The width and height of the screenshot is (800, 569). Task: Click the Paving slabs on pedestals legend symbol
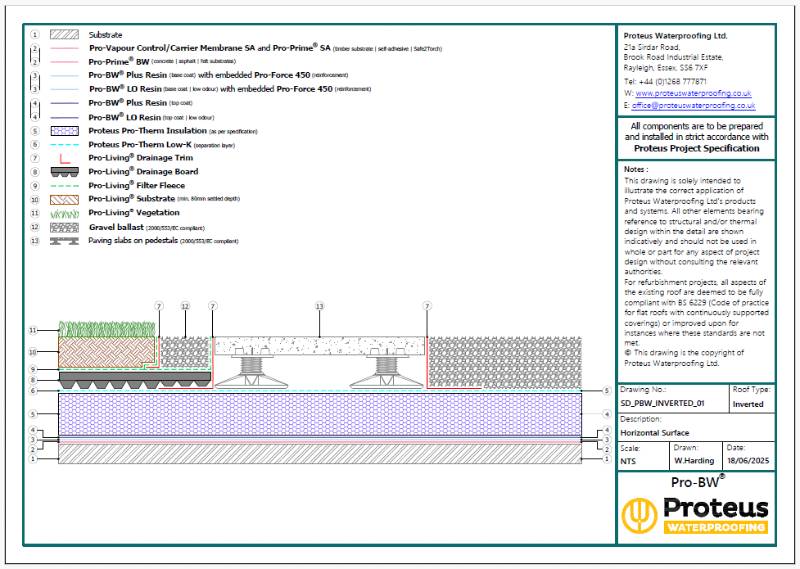point(64,241)
